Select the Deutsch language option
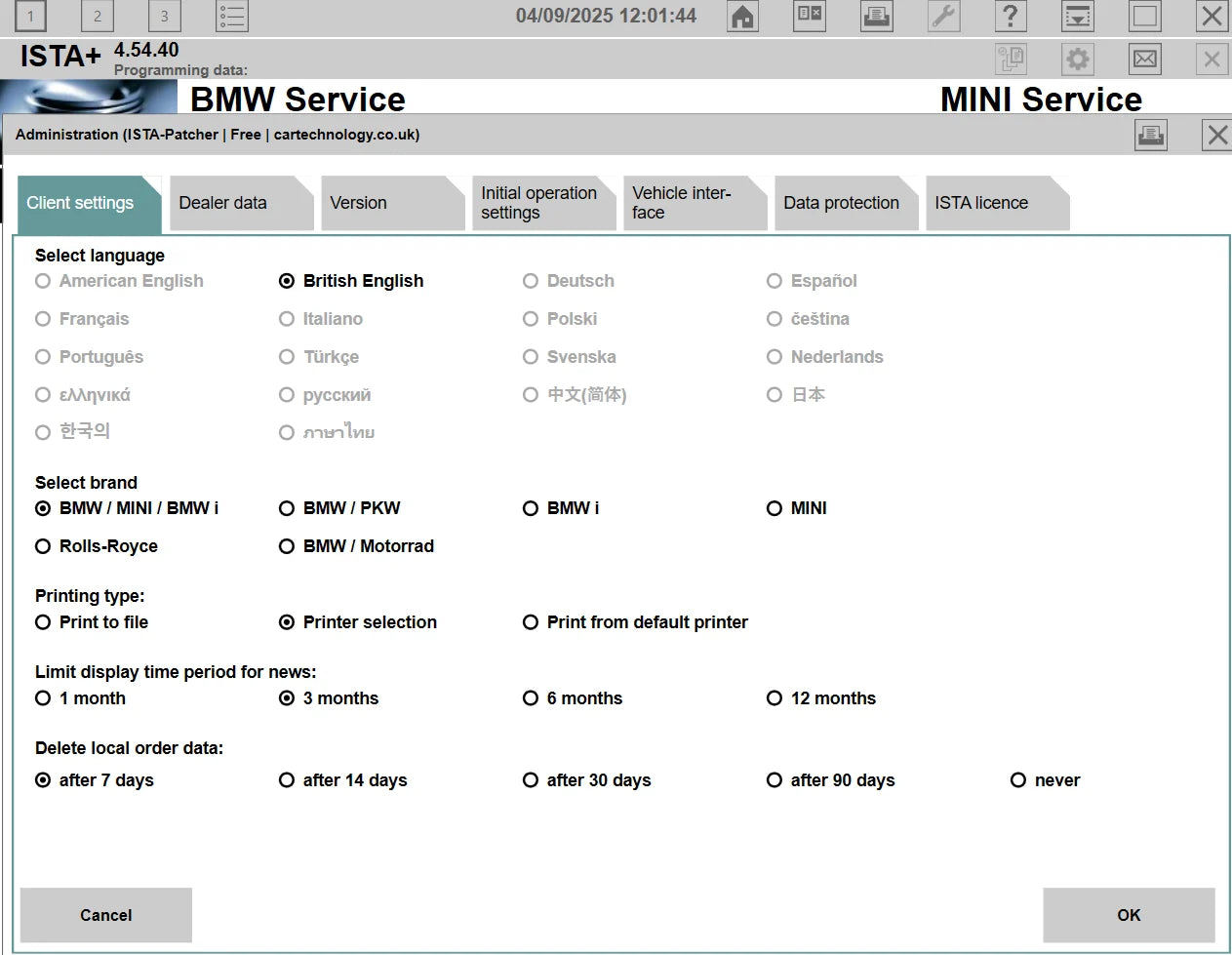Viewport: 1232px width, 955px height. pos(531,281)
